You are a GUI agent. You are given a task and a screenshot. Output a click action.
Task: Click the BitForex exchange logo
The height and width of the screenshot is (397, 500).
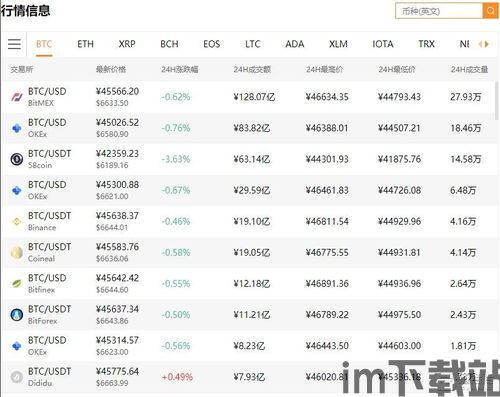click(x=17, y=315)
